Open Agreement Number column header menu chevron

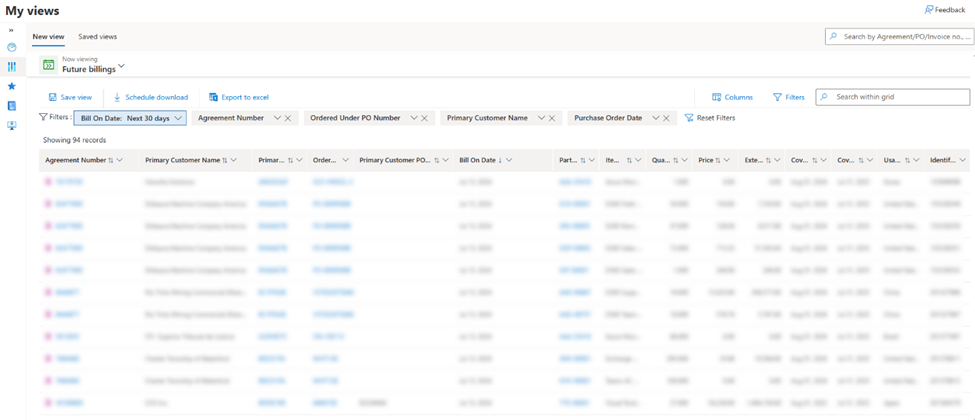(x=119, y=160)
